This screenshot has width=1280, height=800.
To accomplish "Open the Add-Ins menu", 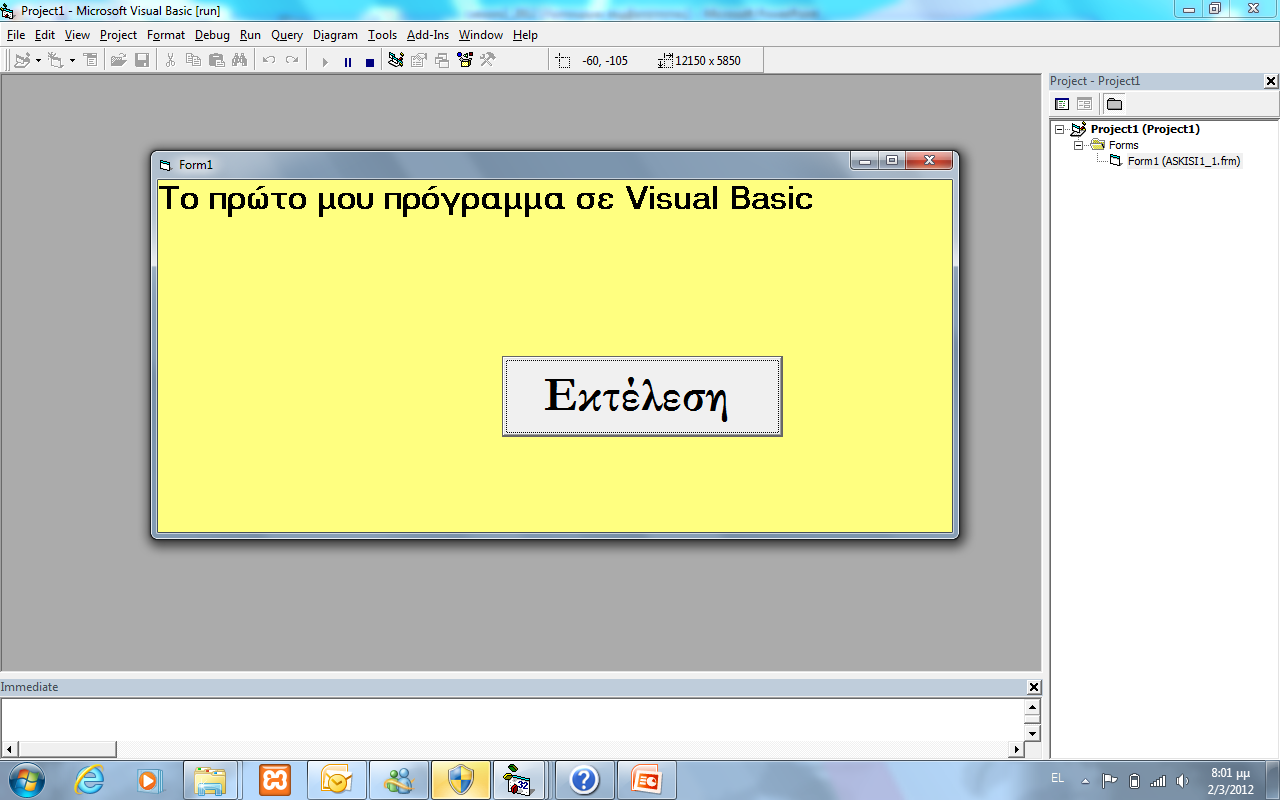I will (x=428, y=35).
